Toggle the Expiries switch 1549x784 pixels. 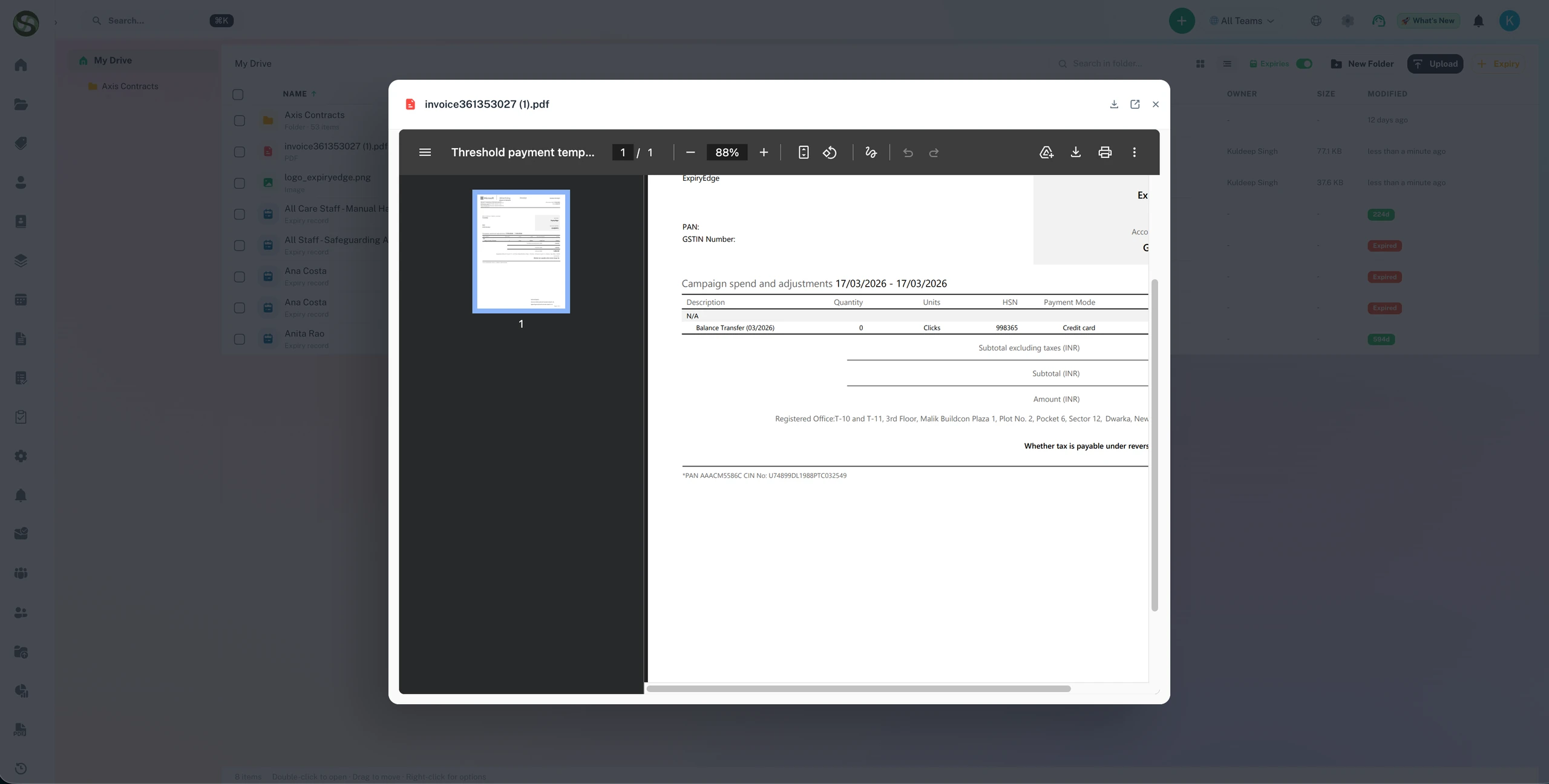1304,64
